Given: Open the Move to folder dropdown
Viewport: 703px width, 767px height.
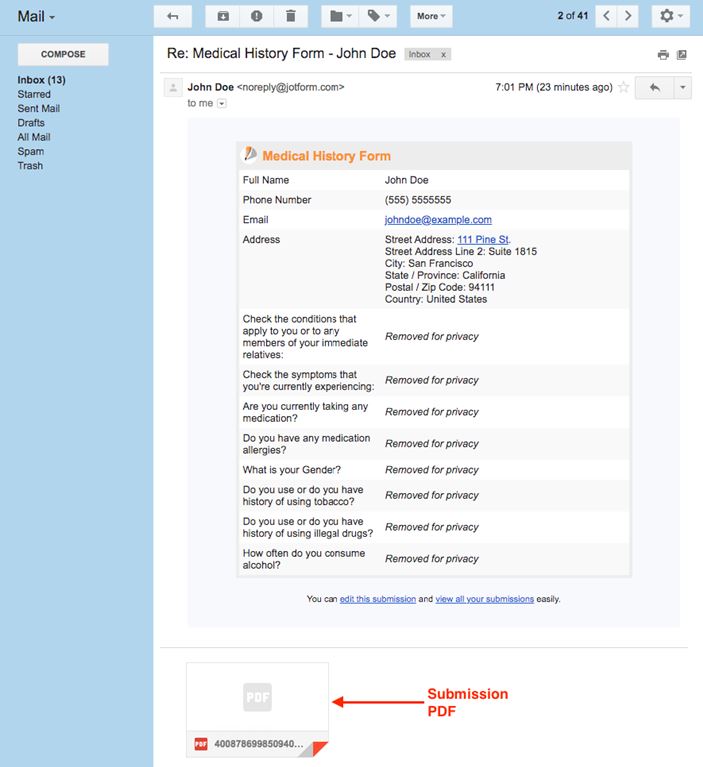Looking at the screenshot, I should click(342, 16).
